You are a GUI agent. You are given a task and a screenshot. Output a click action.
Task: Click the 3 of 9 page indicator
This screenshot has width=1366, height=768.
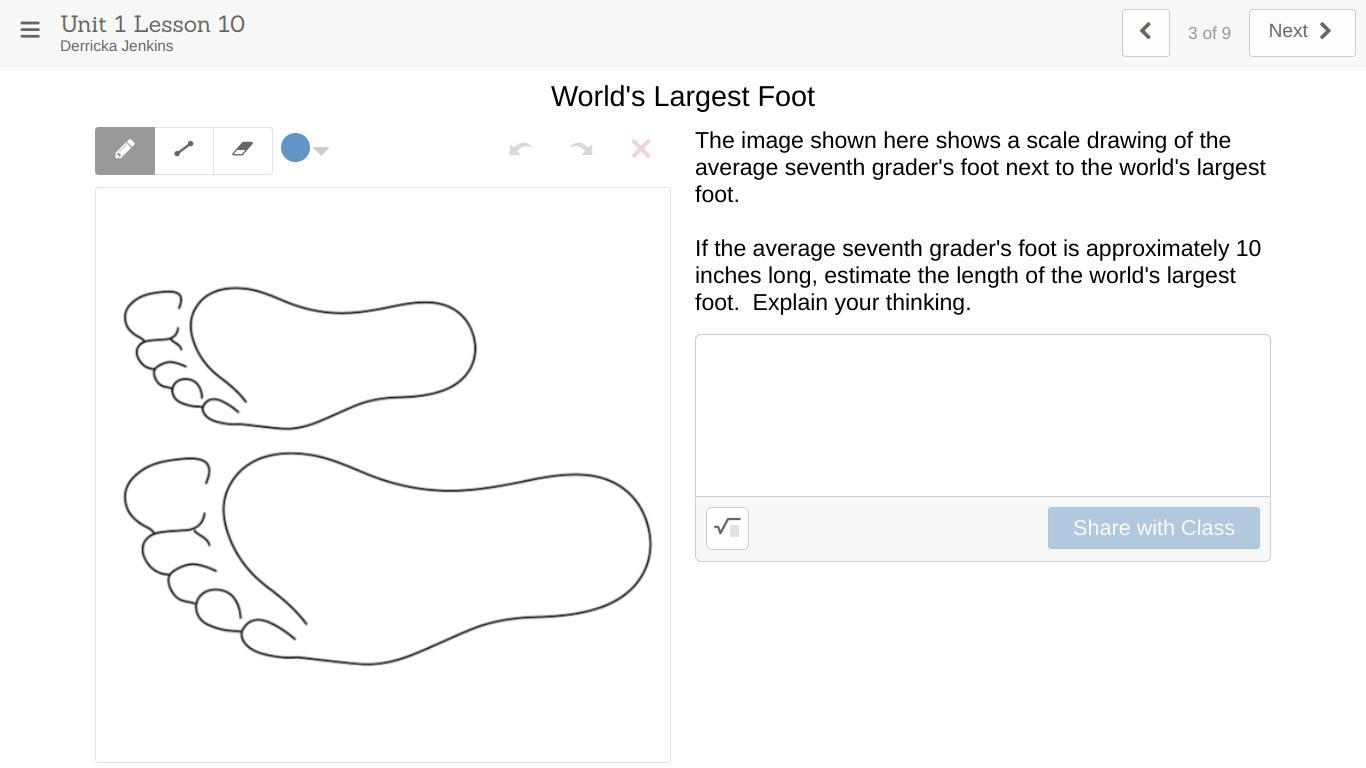(x=1209, y=33)
